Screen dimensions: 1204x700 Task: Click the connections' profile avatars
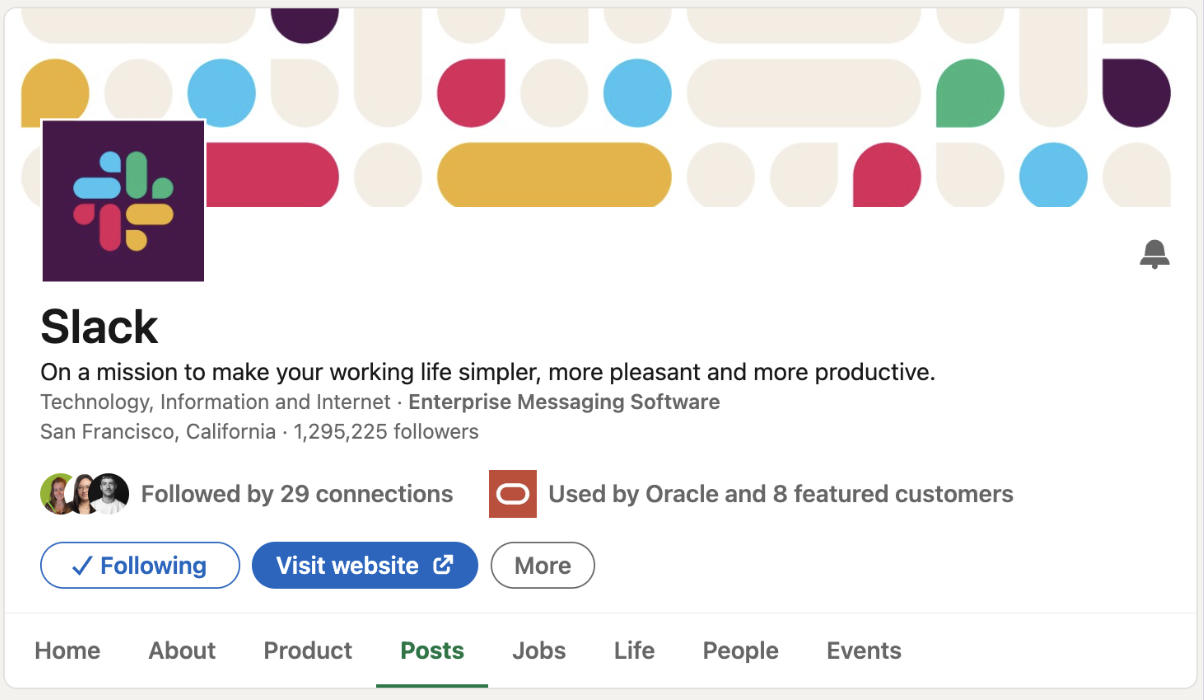click(x=85, y=494)
